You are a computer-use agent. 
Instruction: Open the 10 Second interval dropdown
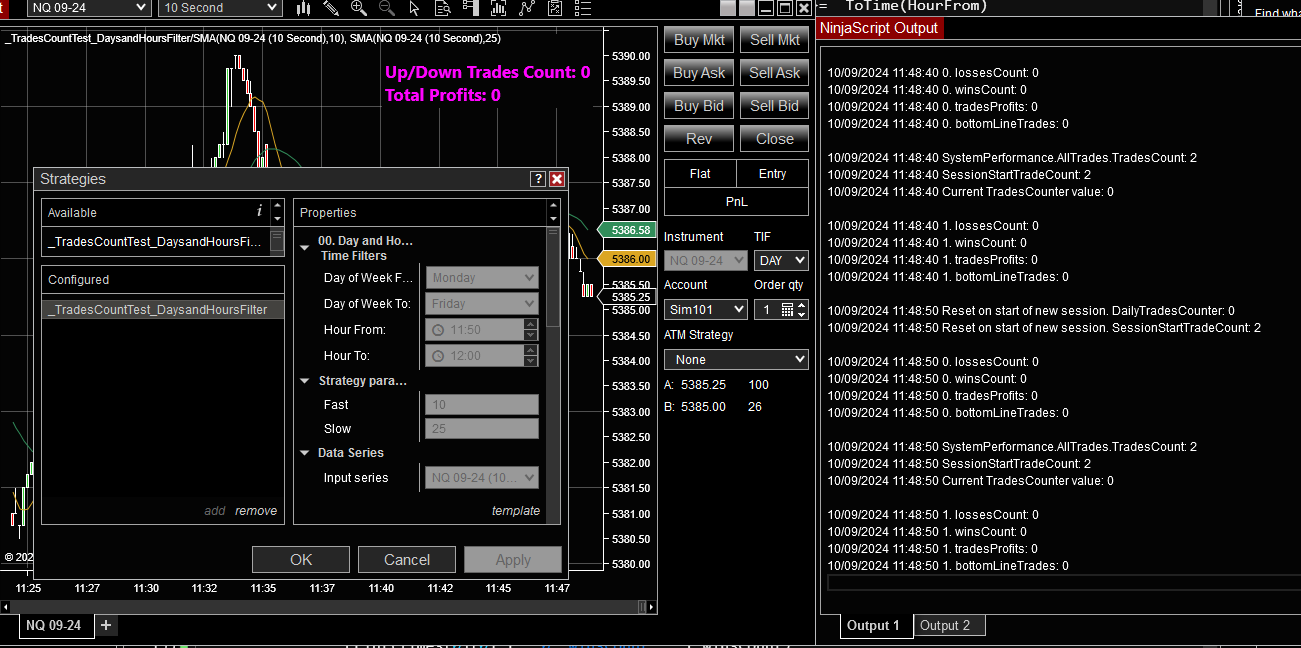click(x=219, y=8)
